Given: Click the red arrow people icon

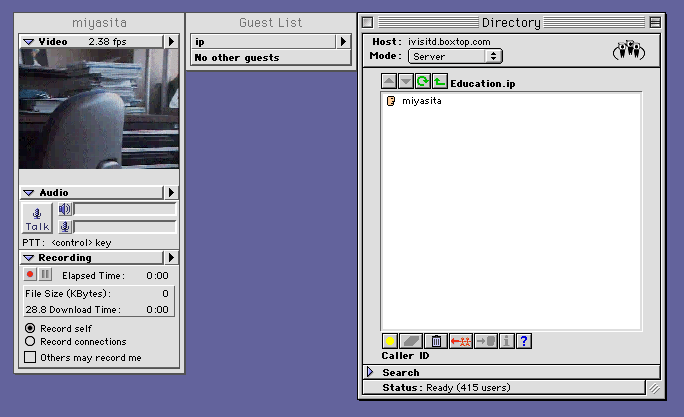Looking at the screenshot, I should tap(461, 341).
